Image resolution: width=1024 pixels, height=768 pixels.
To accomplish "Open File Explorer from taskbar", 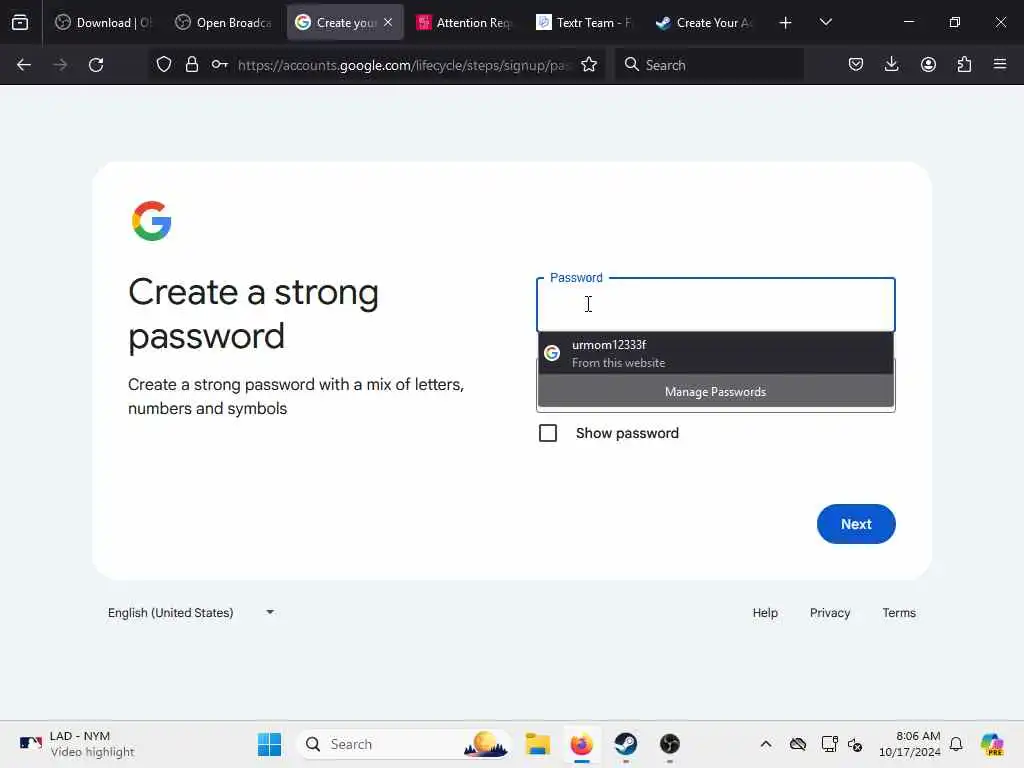I will (537, 744).
